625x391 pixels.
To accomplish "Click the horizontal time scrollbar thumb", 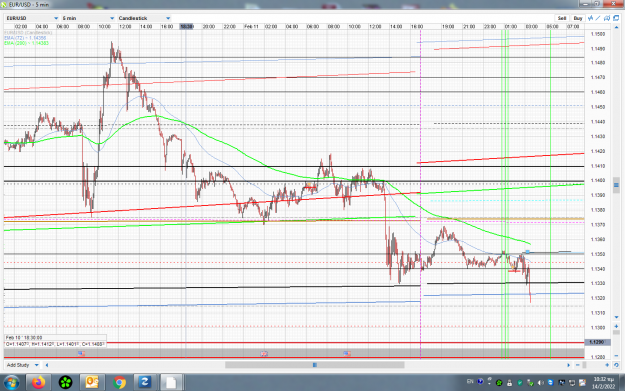I will click(x=314, y=365).
